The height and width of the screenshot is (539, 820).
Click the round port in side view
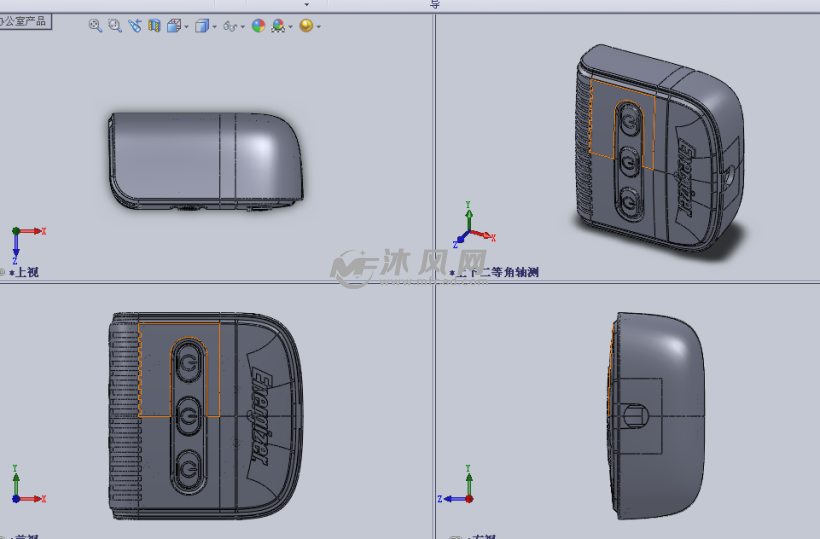coord(635,416)
